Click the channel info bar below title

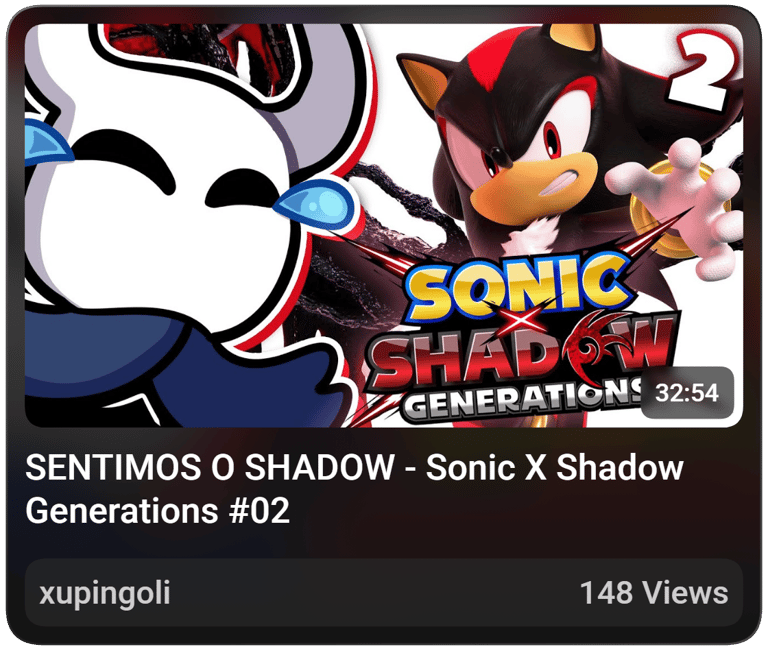(384, 593)
